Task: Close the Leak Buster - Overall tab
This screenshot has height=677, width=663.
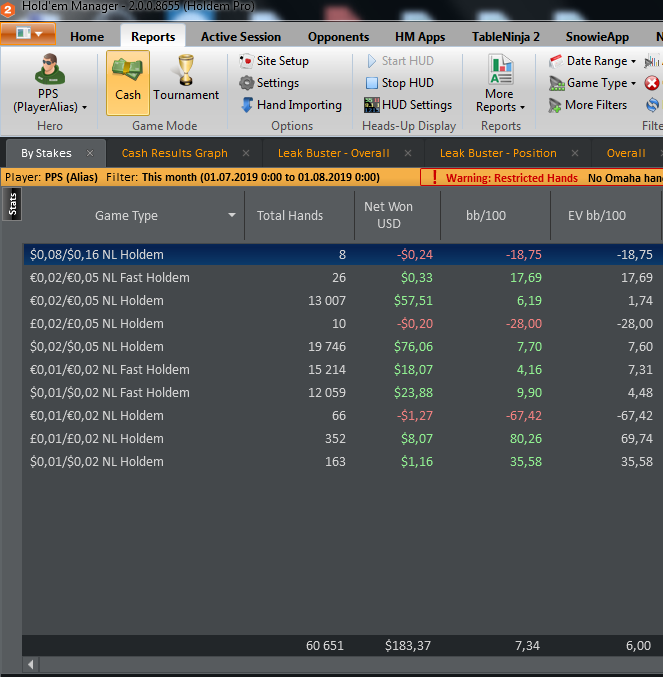Action: pyautogui.click(x=408, y=153)
